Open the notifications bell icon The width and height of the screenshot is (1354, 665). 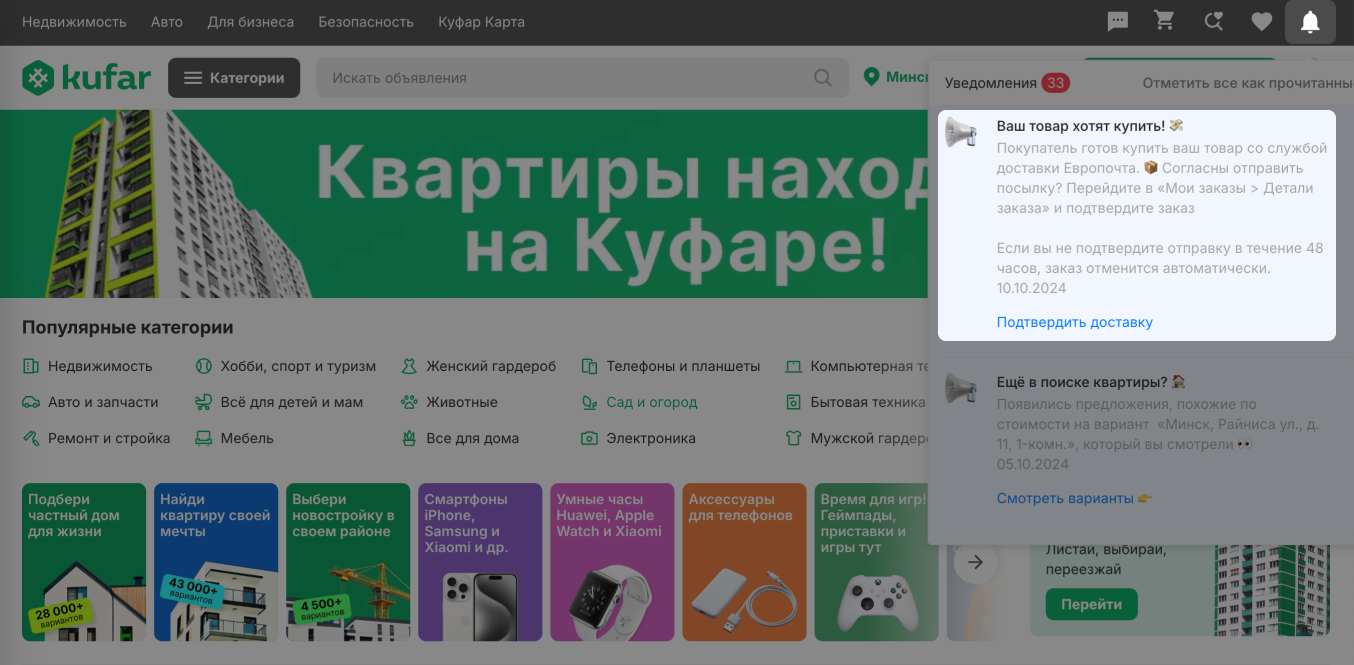[x=1310, y=22]
